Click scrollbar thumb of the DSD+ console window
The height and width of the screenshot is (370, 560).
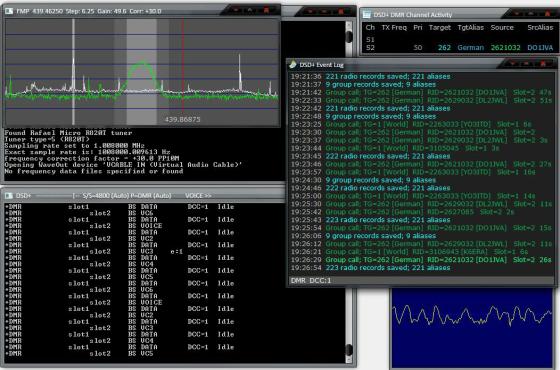[x=349, y=350]
